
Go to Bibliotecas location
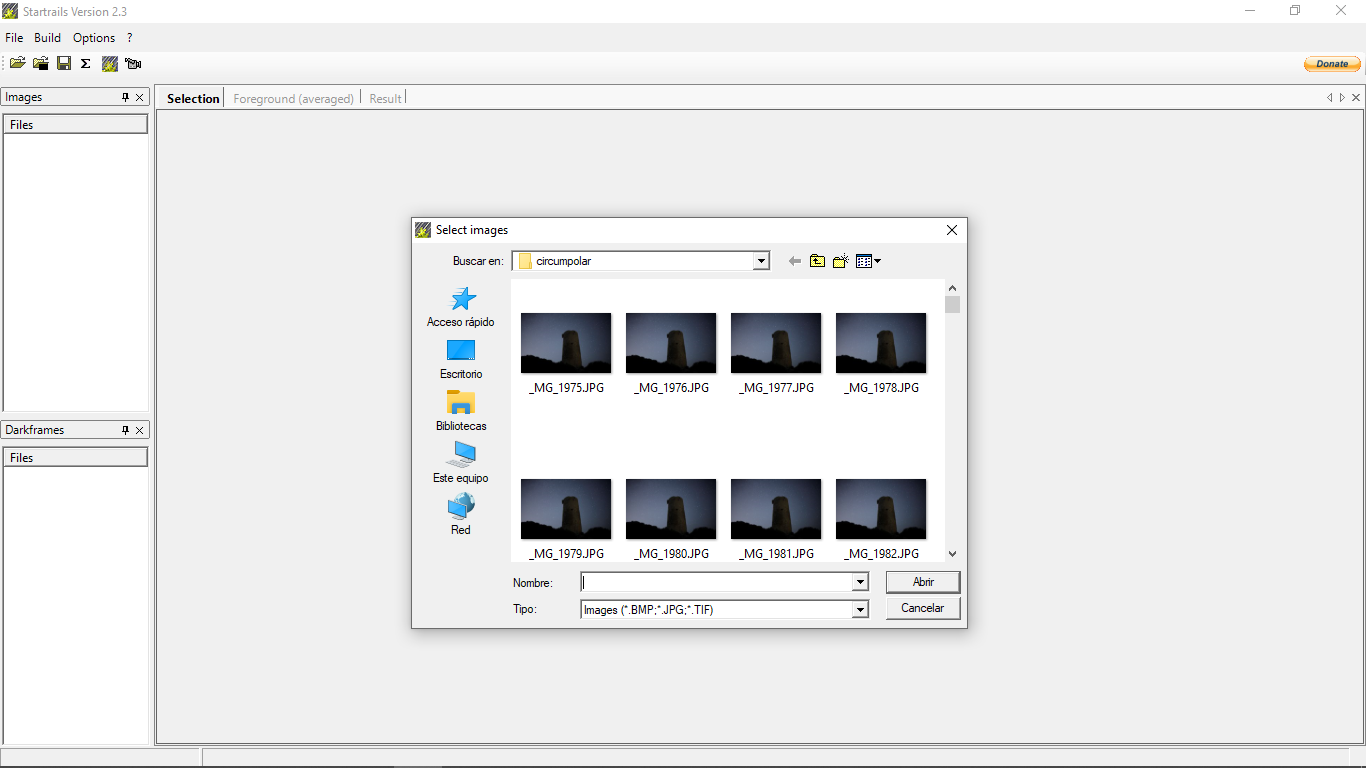(460, 411)
